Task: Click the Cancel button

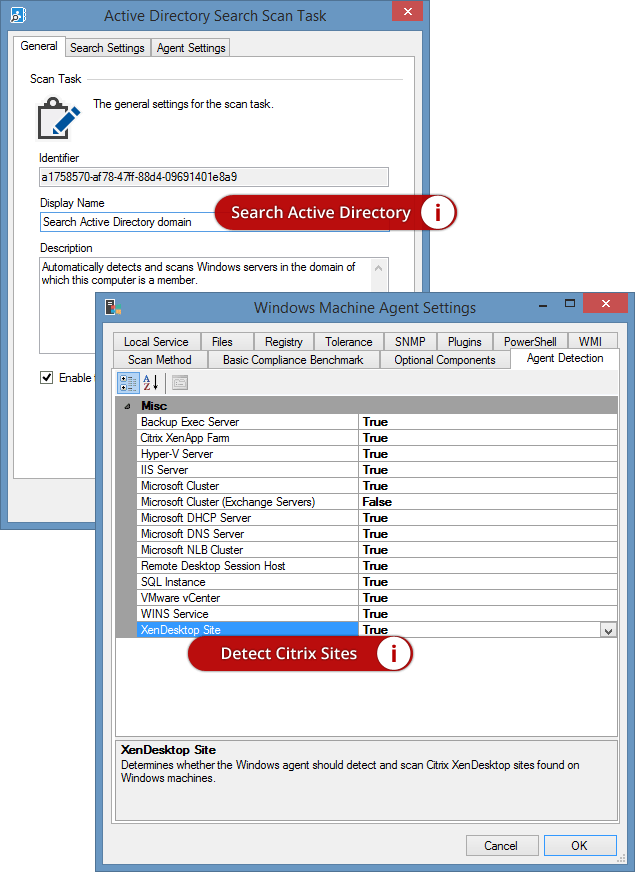Action: coord(501,845)
